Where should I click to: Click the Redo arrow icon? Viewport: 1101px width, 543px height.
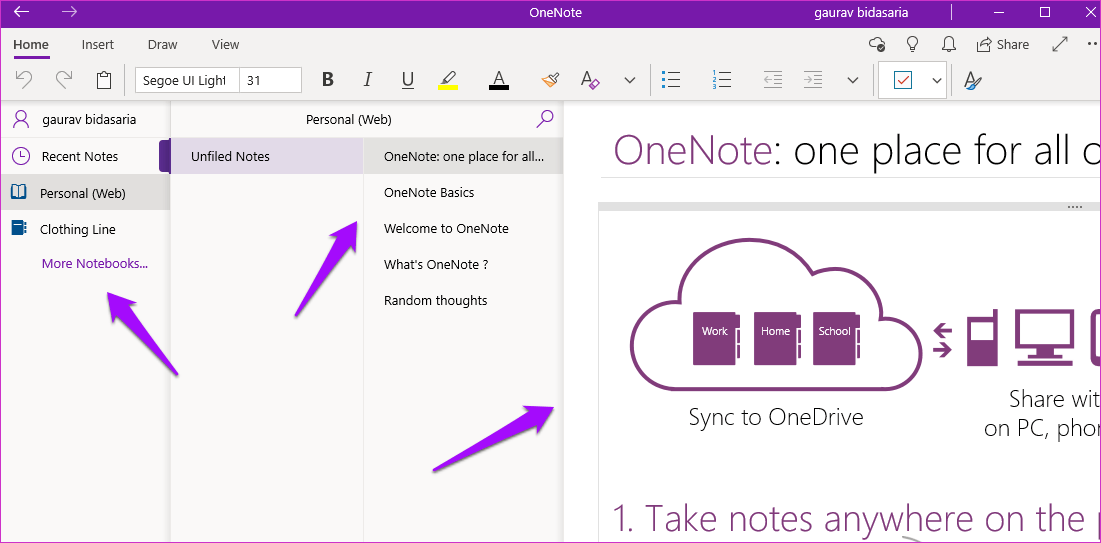point(64,80)
